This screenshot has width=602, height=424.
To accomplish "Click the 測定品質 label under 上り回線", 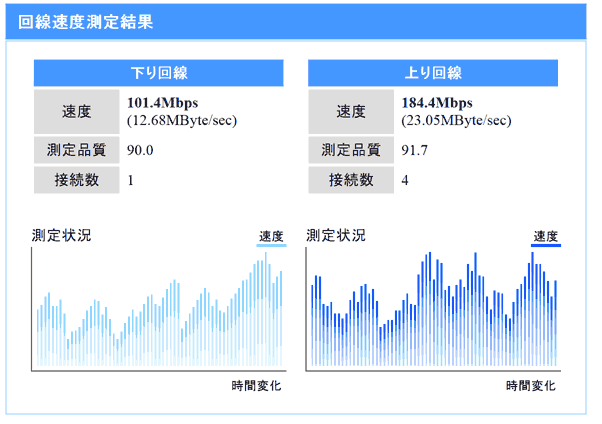I will [351, 150].
